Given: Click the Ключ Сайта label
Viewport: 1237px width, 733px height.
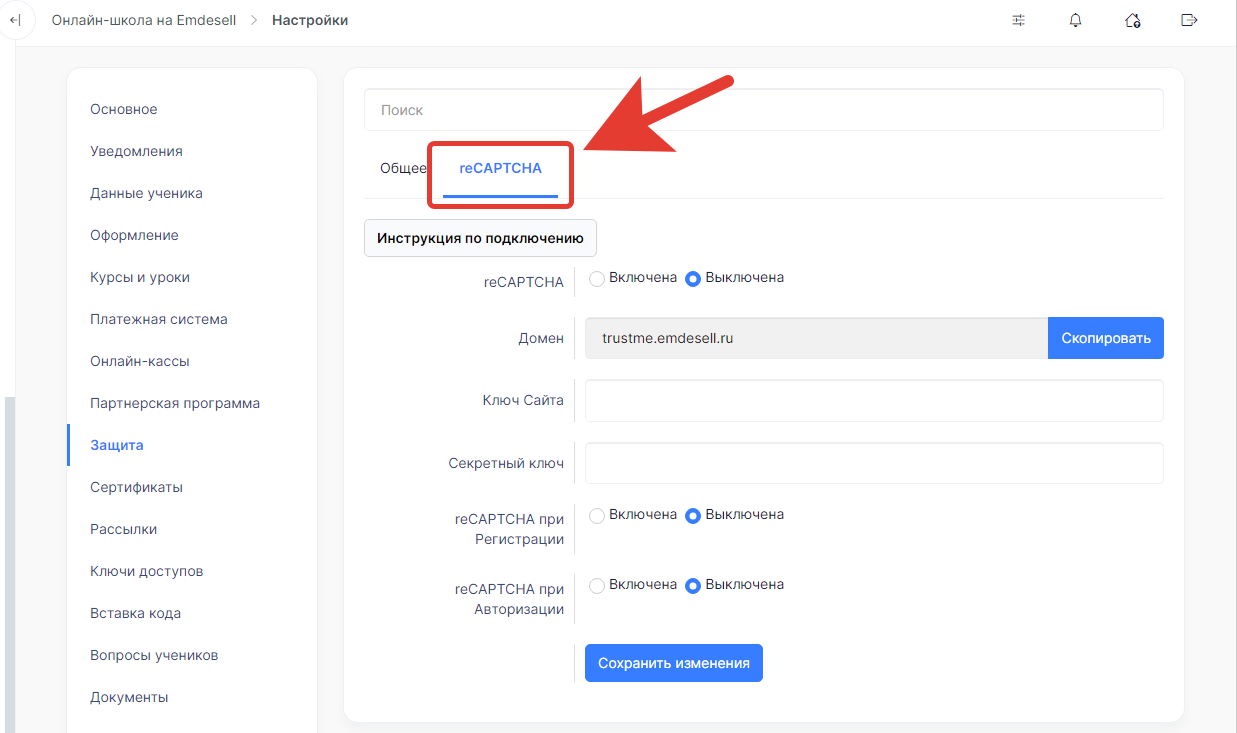Looking at the screenshot, I should pyautogui.click(x=523, y=400).
